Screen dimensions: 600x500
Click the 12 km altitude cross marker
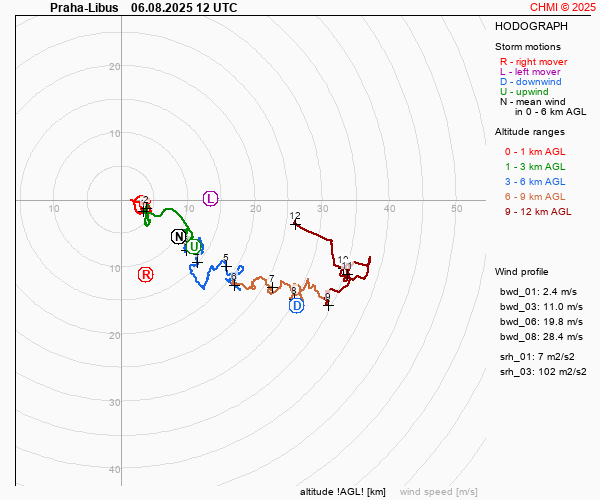[x=295, y=225]
